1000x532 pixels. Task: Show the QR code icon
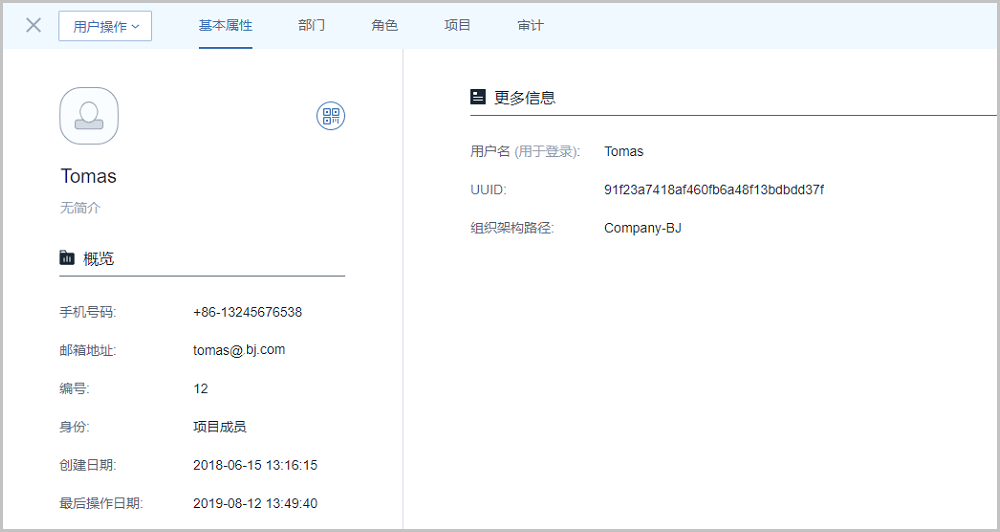(x=330, y=116)
